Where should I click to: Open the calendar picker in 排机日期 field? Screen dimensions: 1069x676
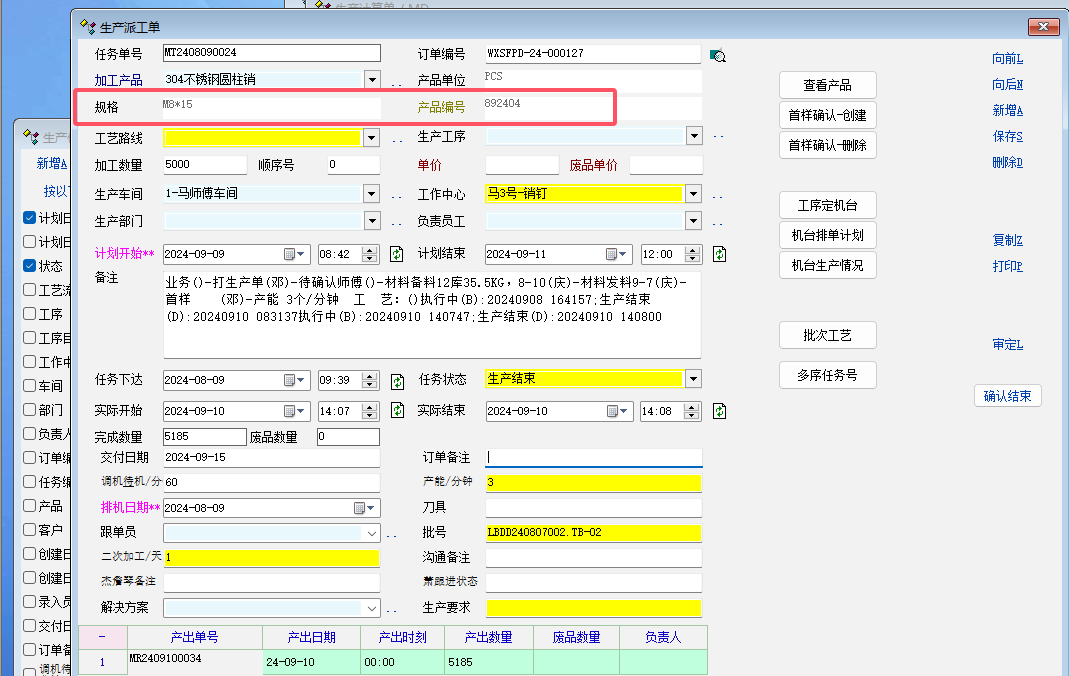[x=360, y=508]
